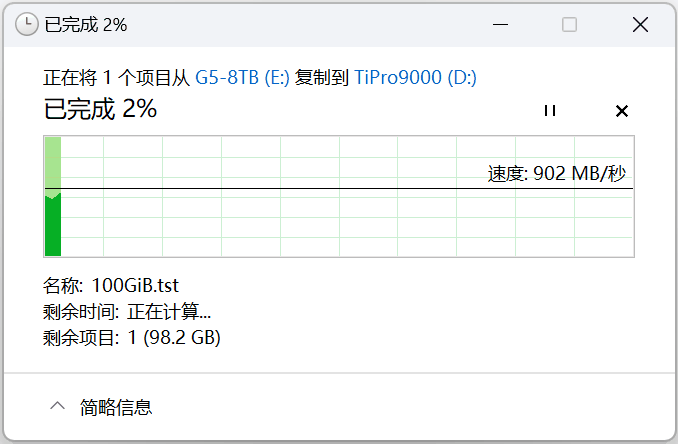This screenshot has width=678, height=444.
Task: Cancel the copy with the X button
Action: [621, 111]
